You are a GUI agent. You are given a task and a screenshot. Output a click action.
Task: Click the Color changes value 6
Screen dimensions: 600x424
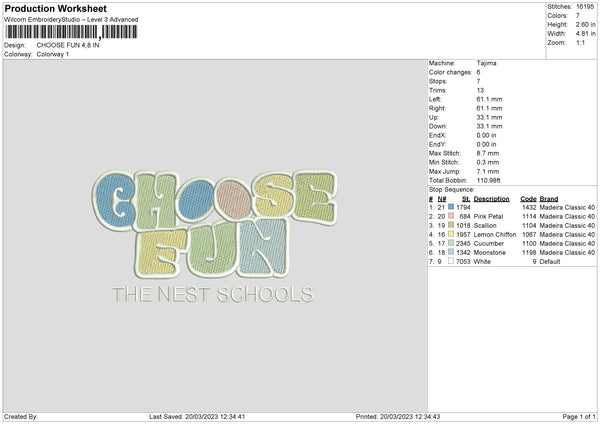click(478, 72)
